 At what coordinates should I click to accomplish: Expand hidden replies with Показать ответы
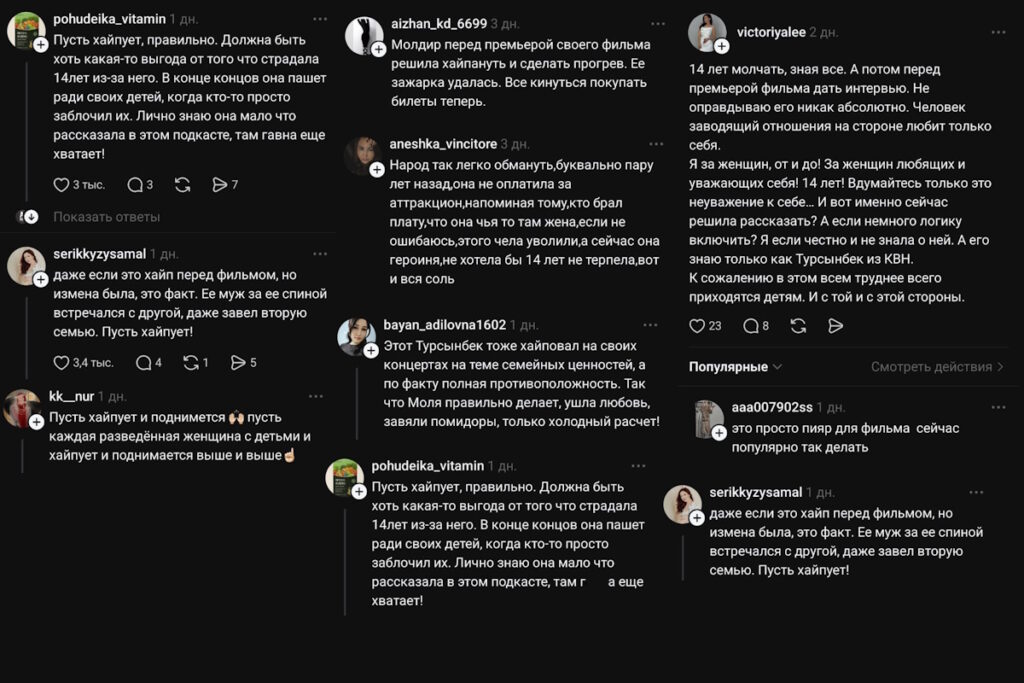(106, 217)
